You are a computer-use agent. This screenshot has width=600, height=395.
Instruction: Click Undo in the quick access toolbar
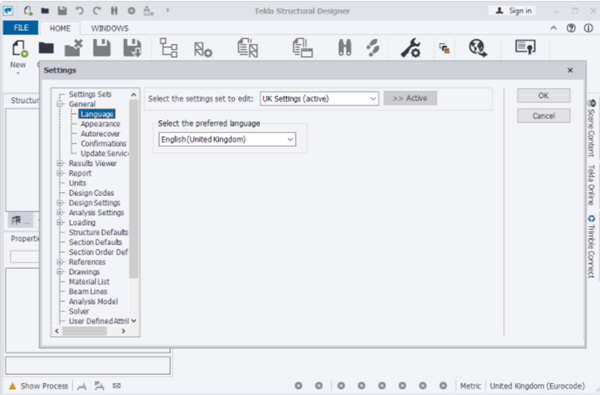point(80,11)
